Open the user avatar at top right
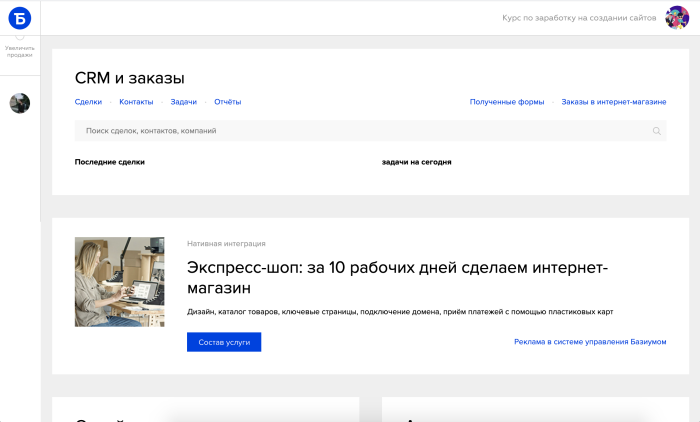Image resolution: width=700 pixels, height=422 pixels. (677, 18)
